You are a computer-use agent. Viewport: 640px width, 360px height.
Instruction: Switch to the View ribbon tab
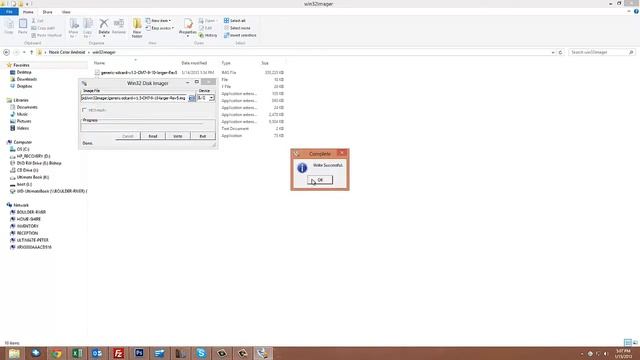[x=66, y=12]
